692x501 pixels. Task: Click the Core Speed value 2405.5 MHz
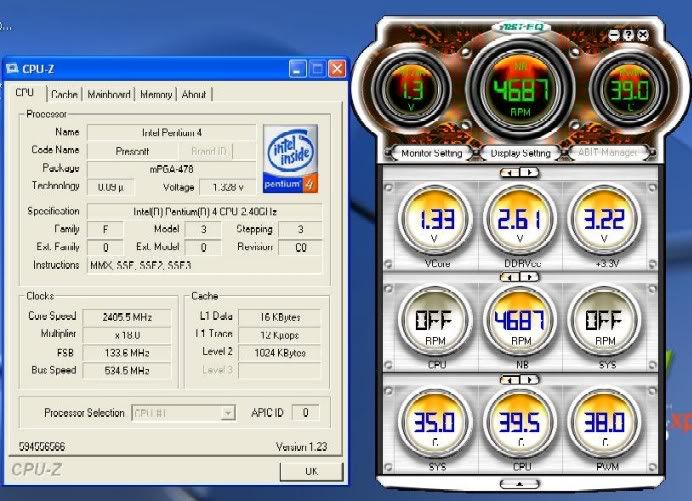click(127, 317)
